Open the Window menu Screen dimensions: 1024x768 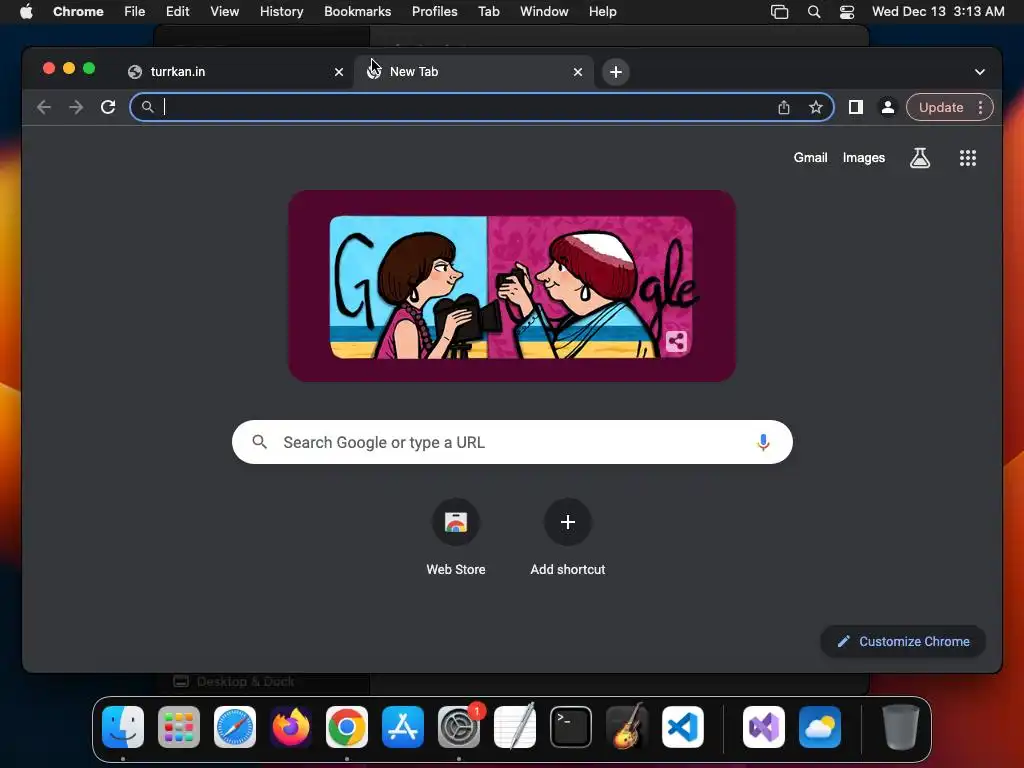tap(544, 12)
